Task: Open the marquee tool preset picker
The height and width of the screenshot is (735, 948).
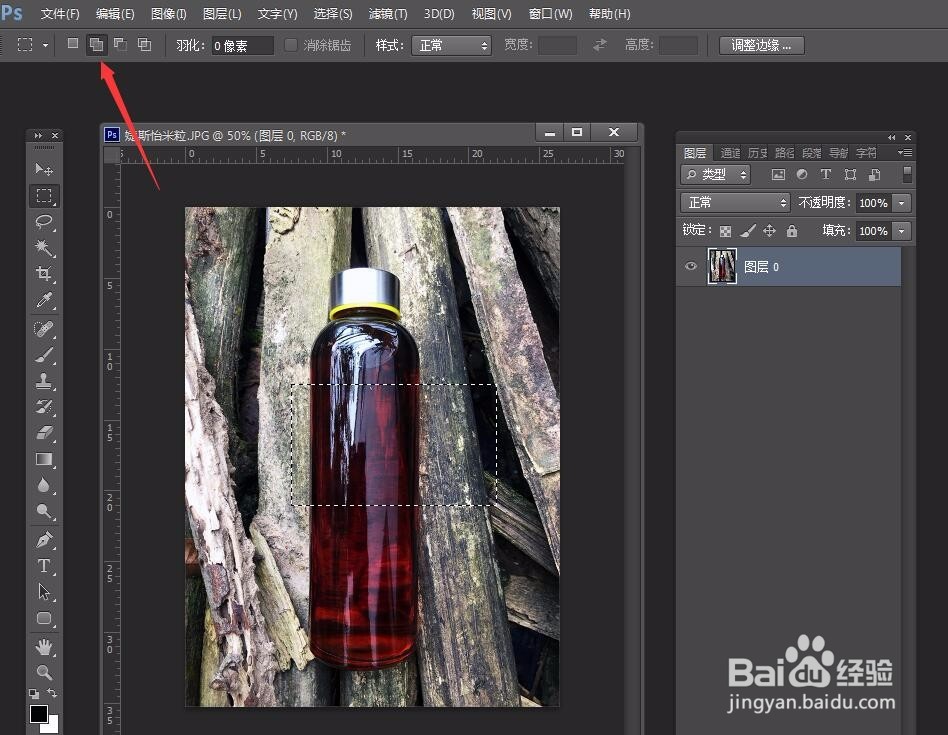Action: (x=45, y=45)
